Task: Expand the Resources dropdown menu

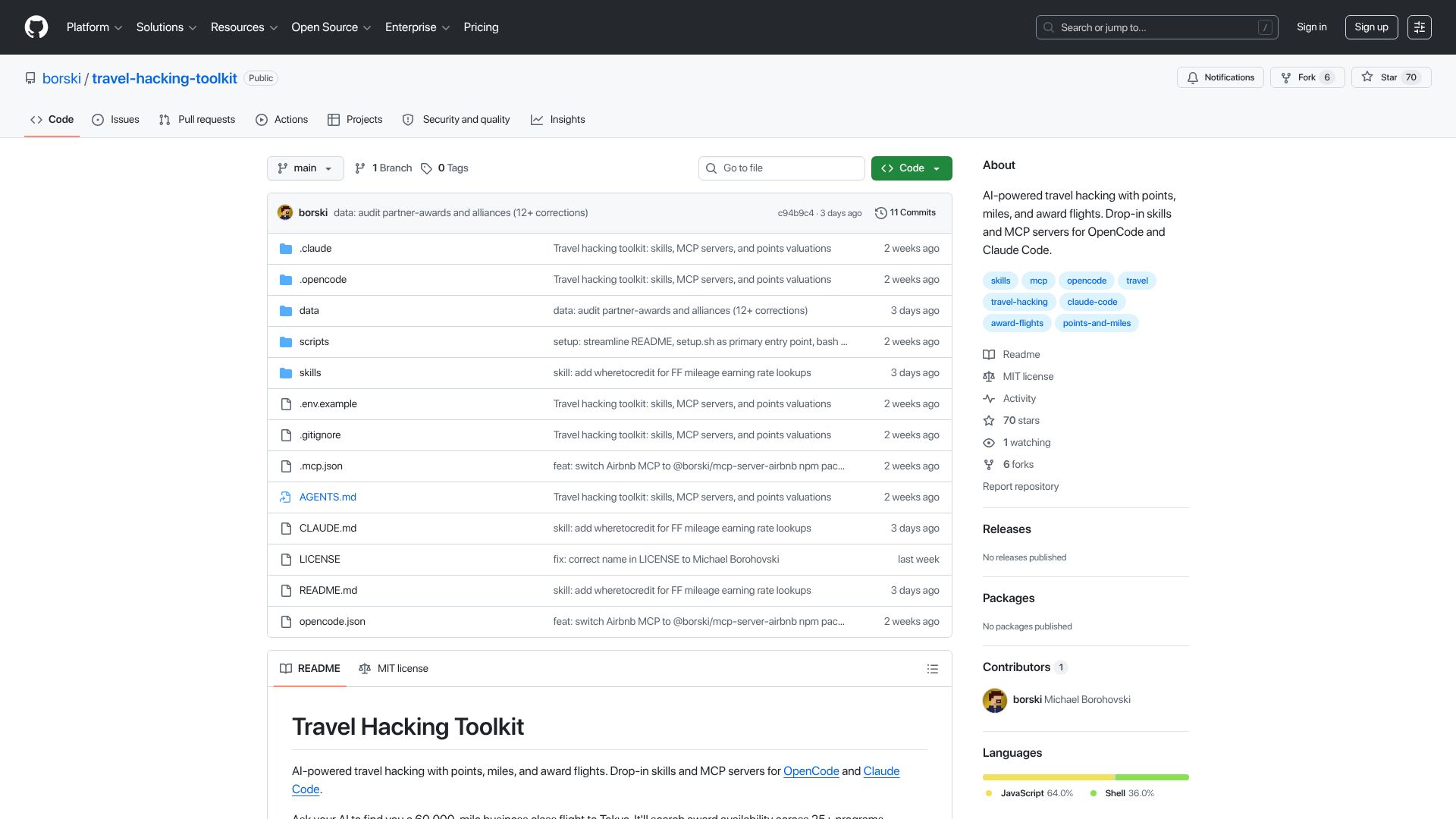Action: coord(243,27)
